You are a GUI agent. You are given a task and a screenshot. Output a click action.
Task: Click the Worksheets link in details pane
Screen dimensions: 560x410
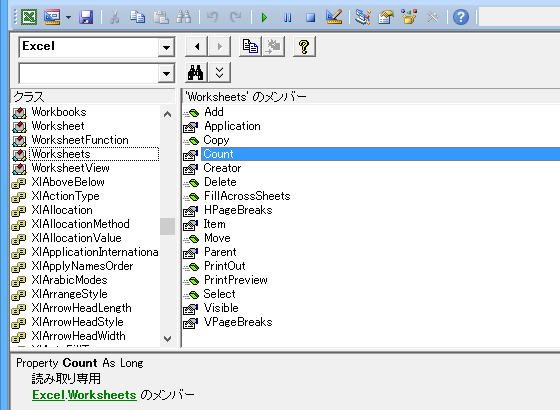(x=102, y=395)
